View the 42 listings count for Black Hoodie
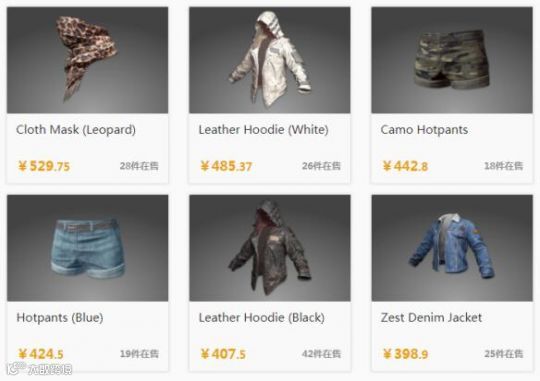Image resolution: width=540 pixels, height=381 pixels. (321, 354)
